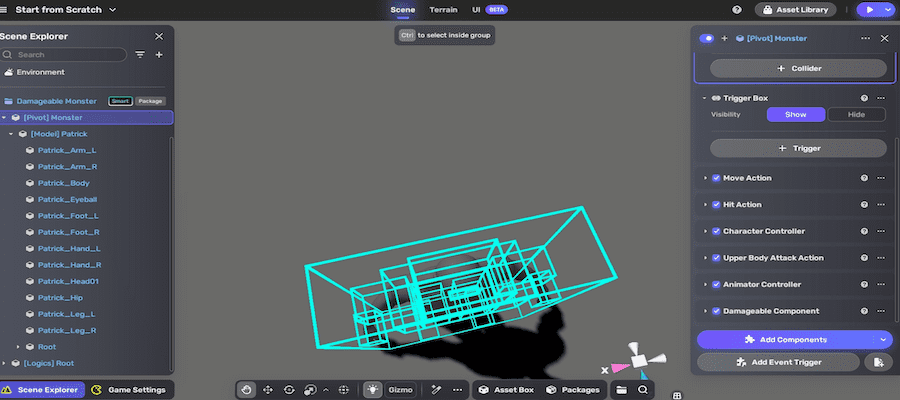This screenshot has width=900, height=400.
Task: Disable the Animator Controller checkbox
Action: (x=716, y=284)
